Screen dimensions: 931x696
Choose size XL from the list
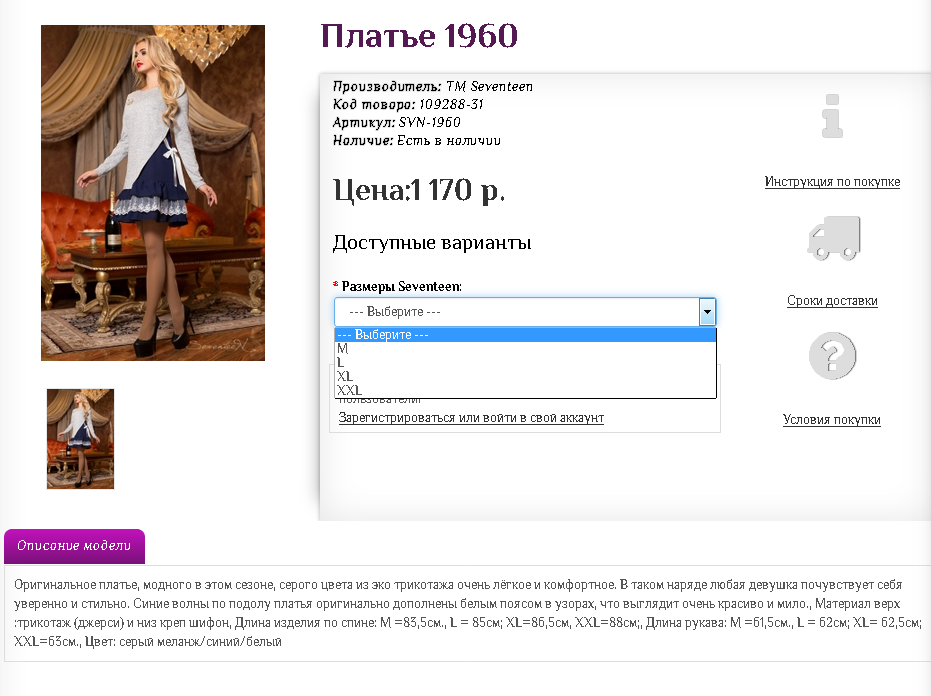coord(525,377)
